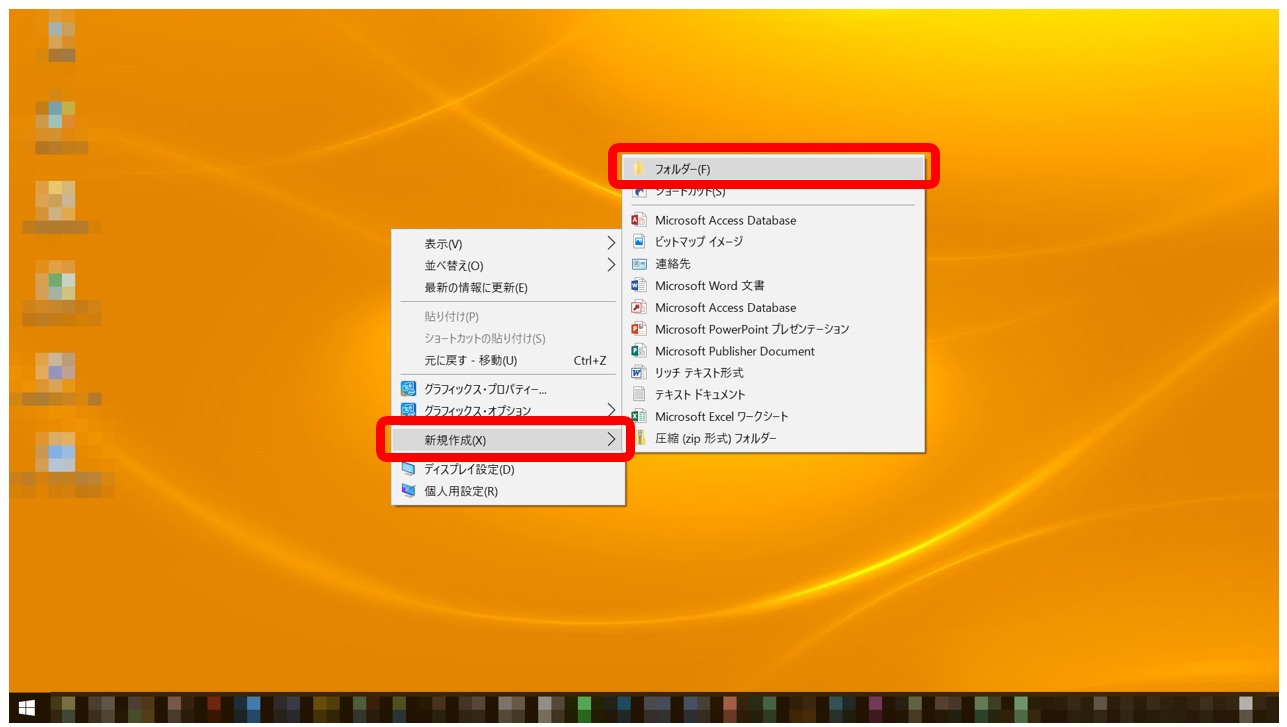Choose 連絡先 from the new item list
1287x727 pixels.
point(672,264)
